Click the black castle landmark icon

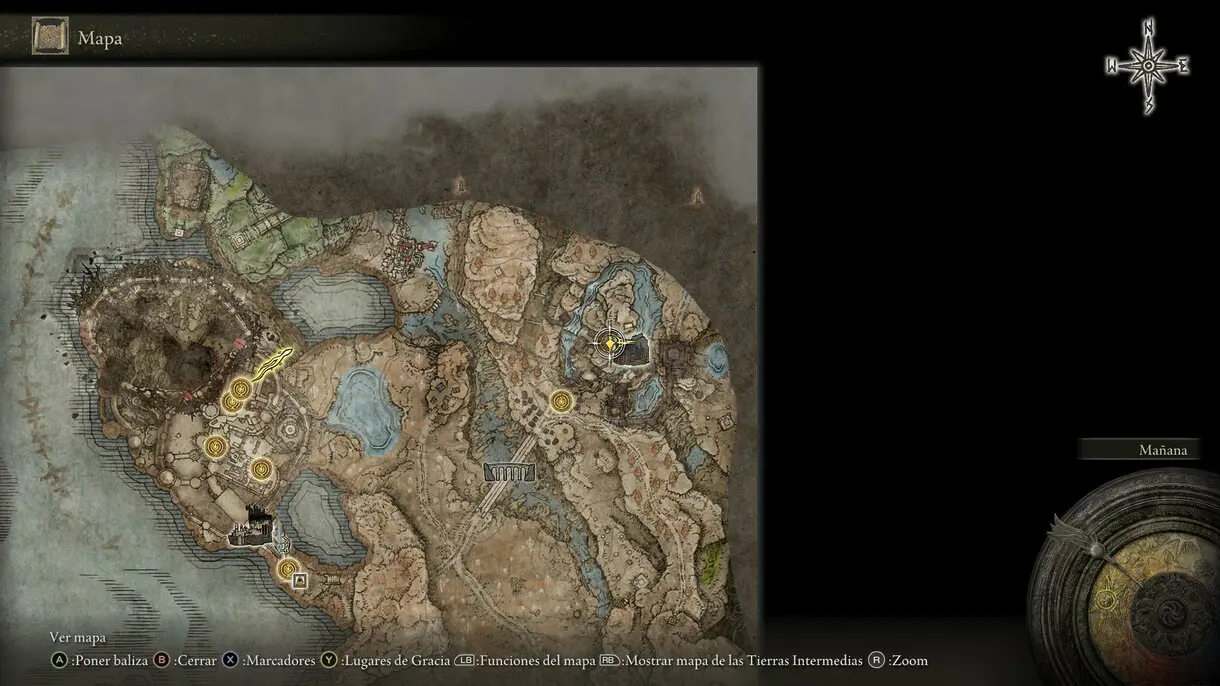(250, 527)
